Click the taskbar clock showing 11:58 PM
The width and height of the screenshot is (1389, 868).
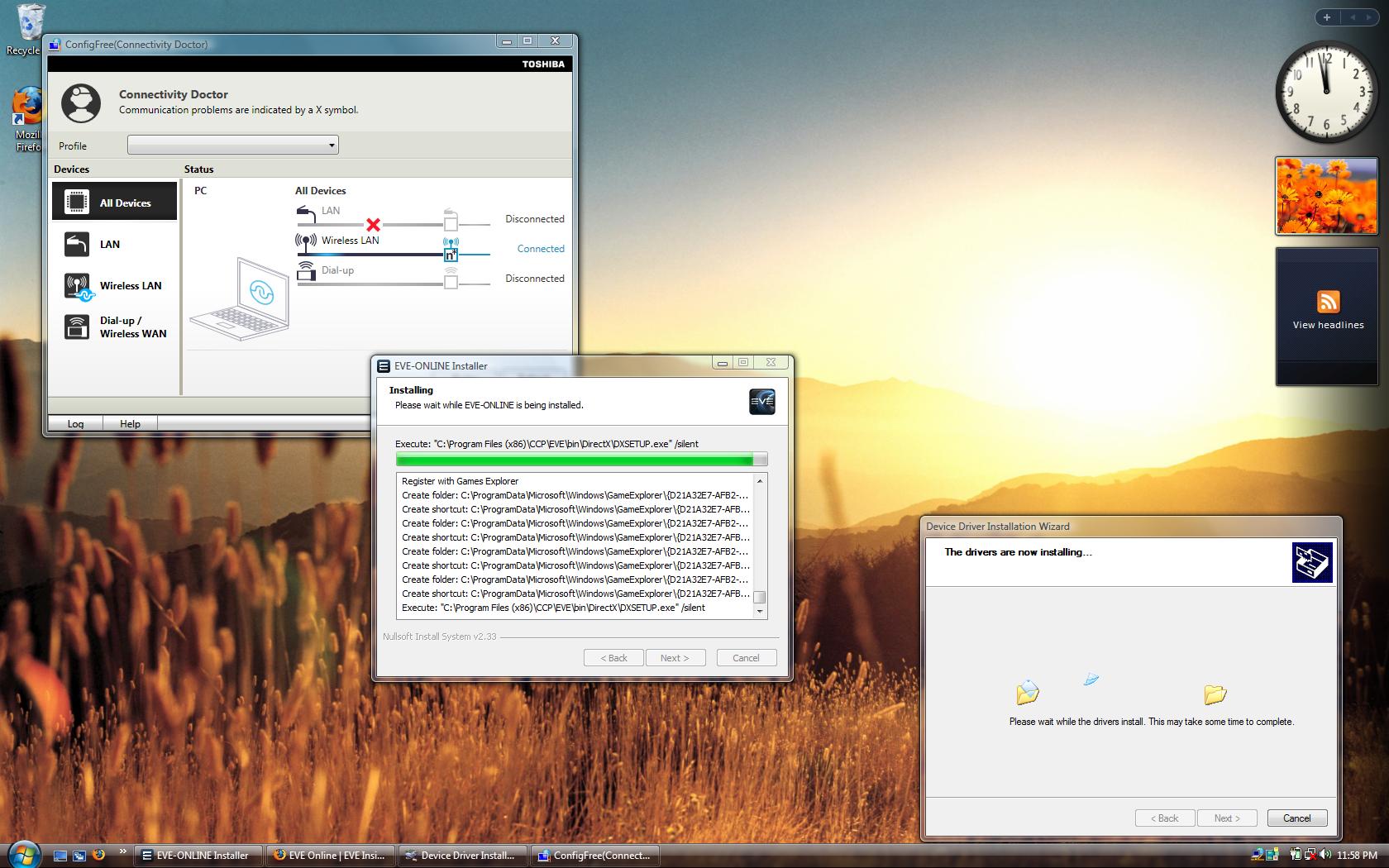(1356, 856)
